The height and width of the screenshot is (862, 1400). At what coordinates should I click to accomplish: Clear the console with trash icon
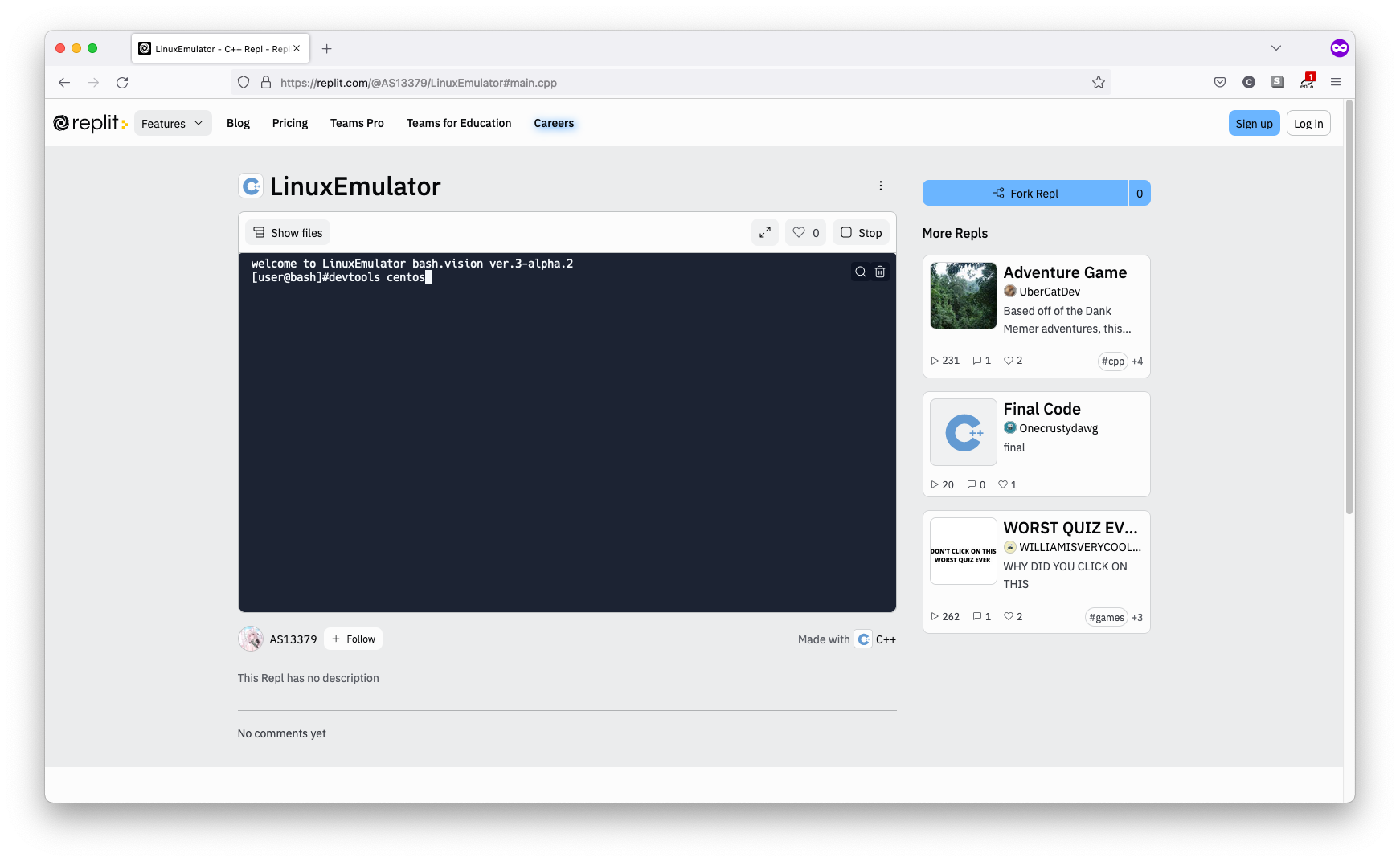(x=880, y=272)
